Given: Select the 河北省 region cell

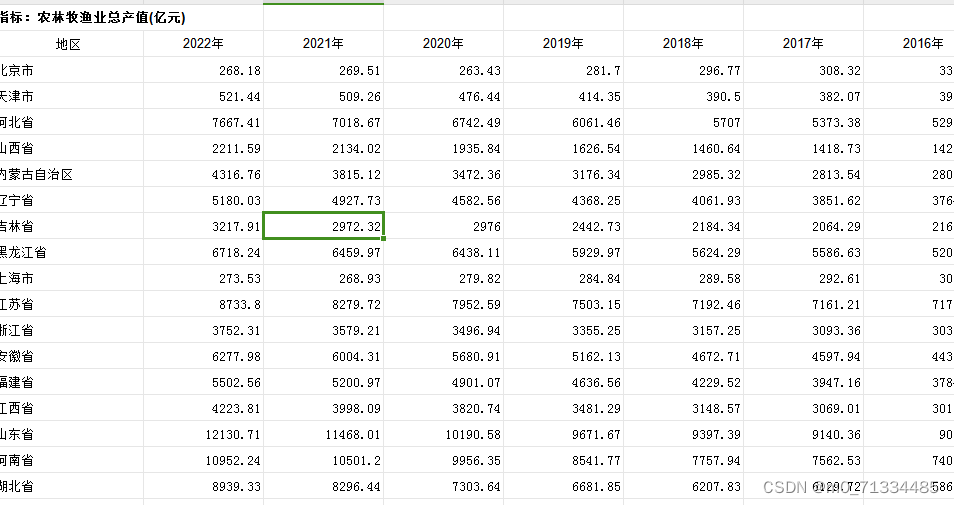Looking at the screenshot, I should 72,122.
